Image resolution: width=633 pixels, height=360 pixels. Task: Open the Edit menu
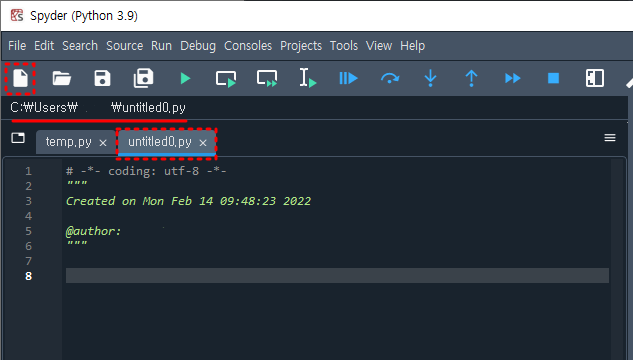pyautogui.click(x=44, y=46)
